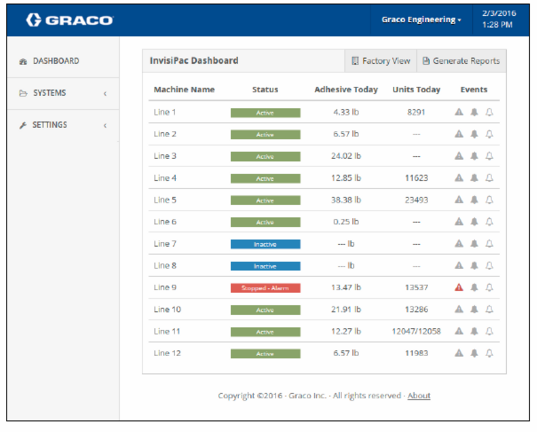This screenshot has width=537, height=432.
Task: Open the Systems sidebar item
Action: [42, 93]
